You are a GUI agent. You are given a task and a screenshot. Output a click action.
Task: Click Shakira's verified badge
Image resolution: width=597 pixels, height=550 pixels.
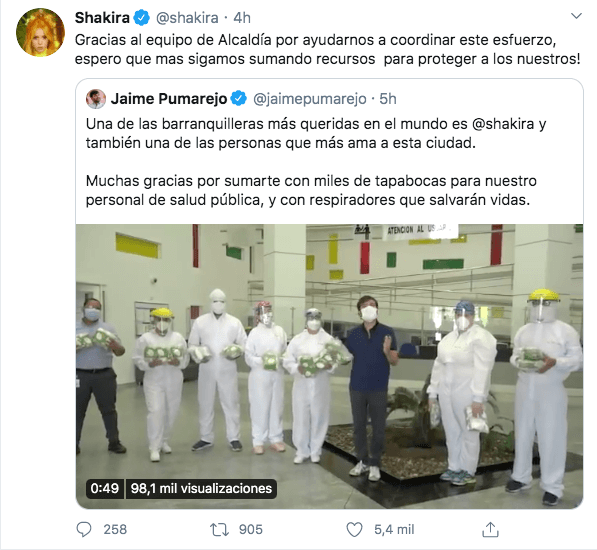tap(142, 18)
